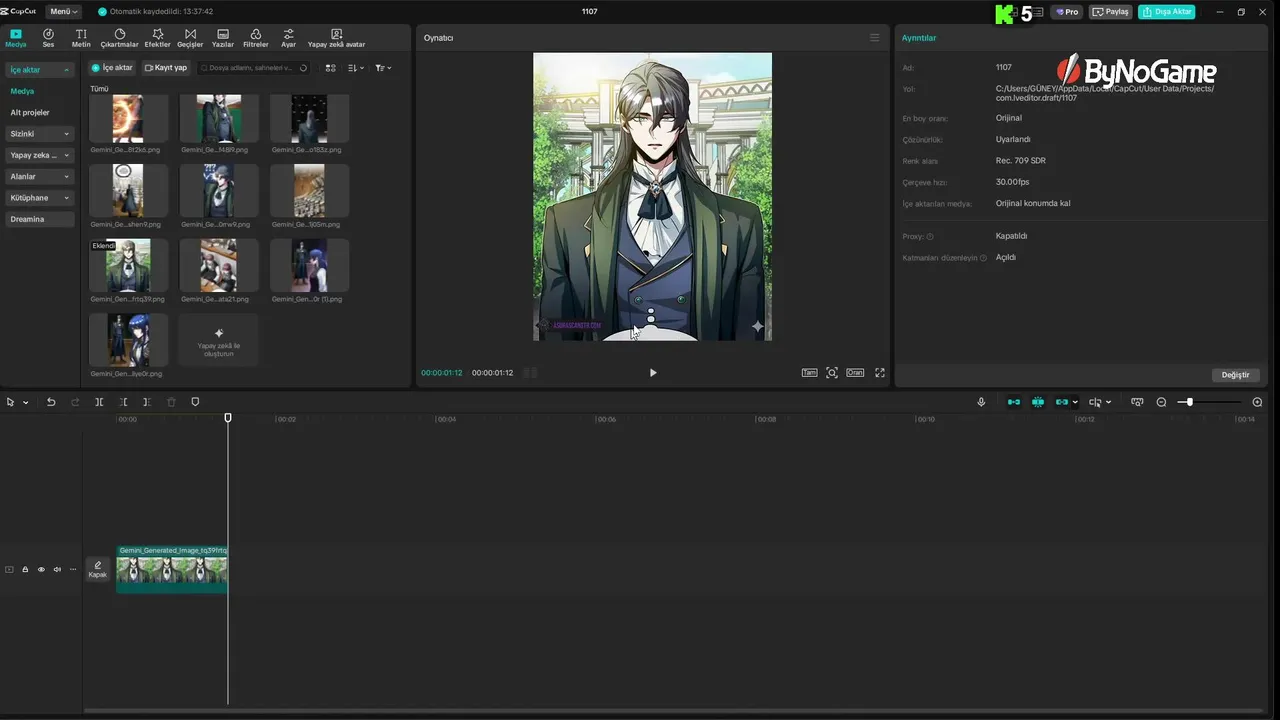Play the preview in Oynatıcı
This screenshot has width=1280, height=720.
653,373
